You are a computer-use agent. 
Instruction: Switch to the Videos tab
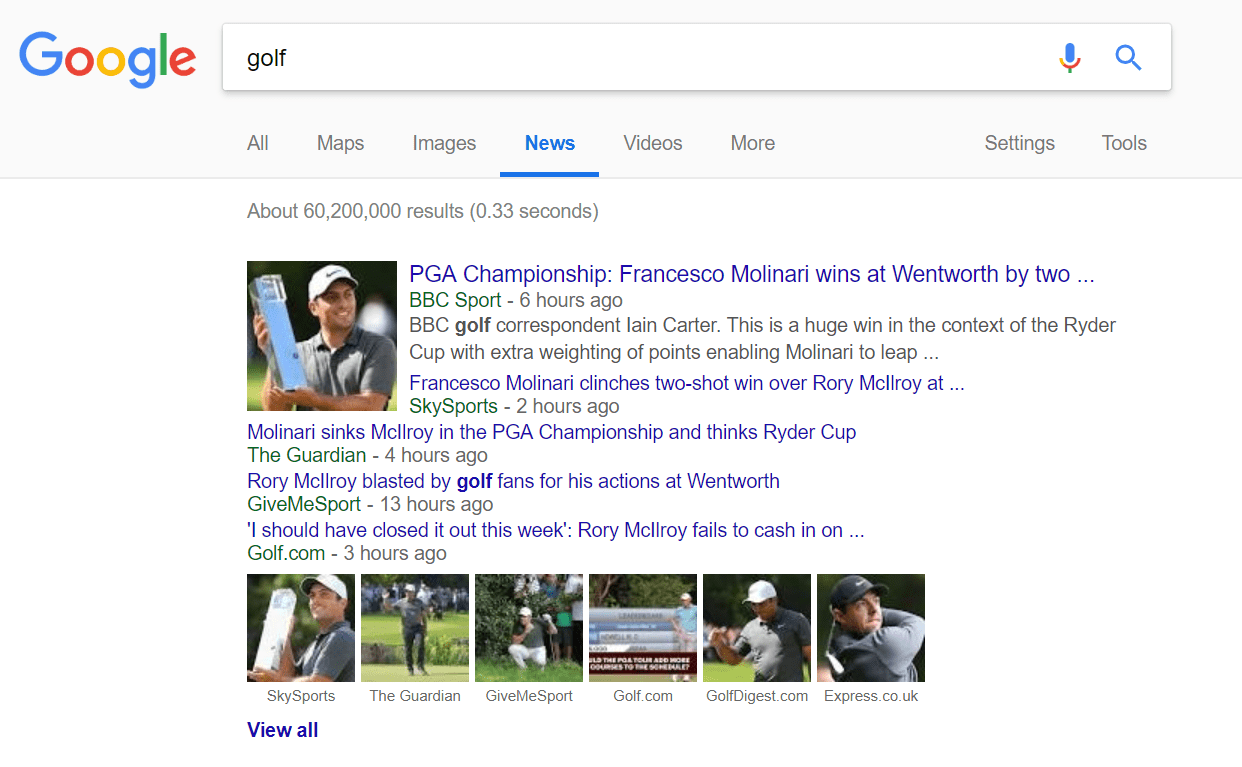coord(652,143)
